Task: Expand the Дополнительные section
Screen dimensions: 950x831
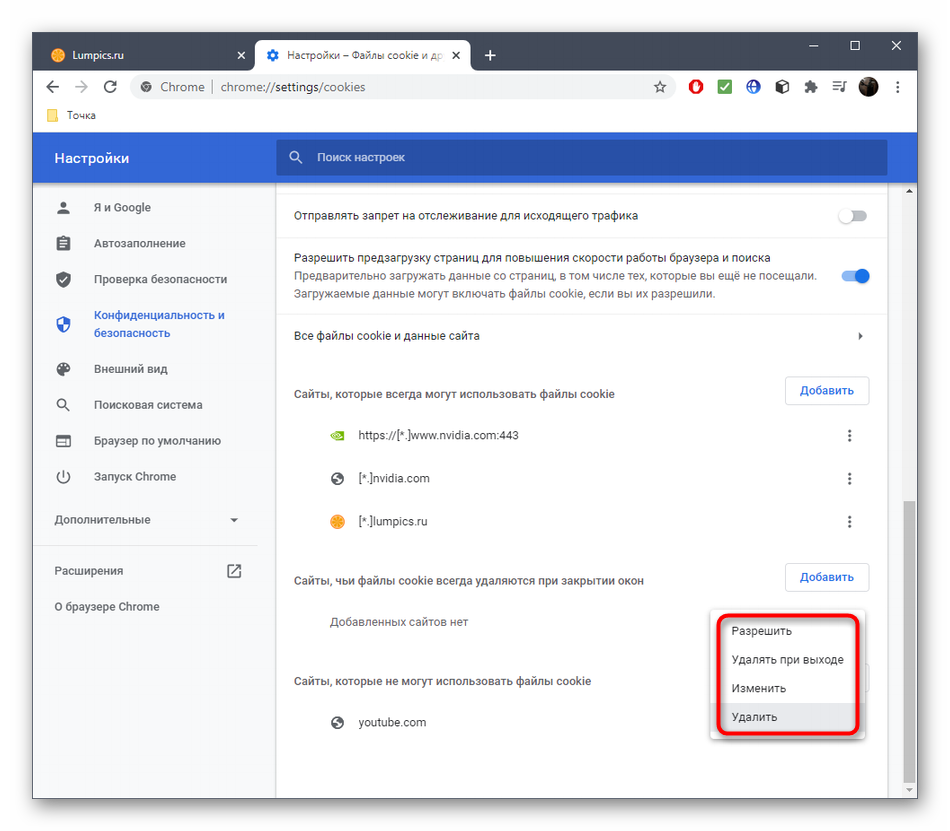Action: [145, 520]
